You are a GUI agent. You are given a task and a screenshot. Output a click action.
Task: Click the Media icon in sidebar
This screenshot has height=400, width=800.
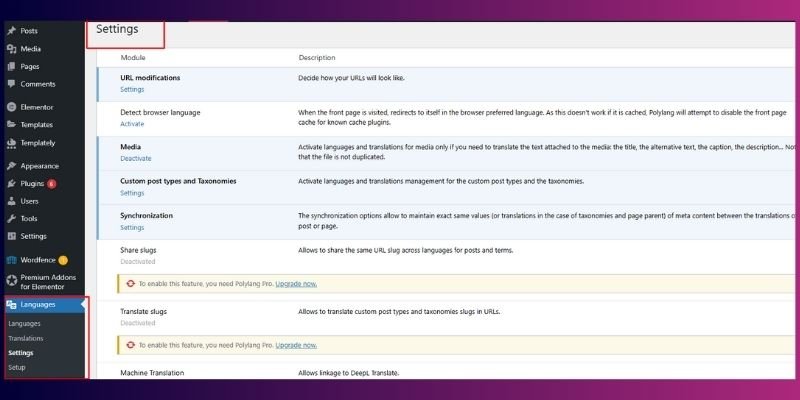12,48
